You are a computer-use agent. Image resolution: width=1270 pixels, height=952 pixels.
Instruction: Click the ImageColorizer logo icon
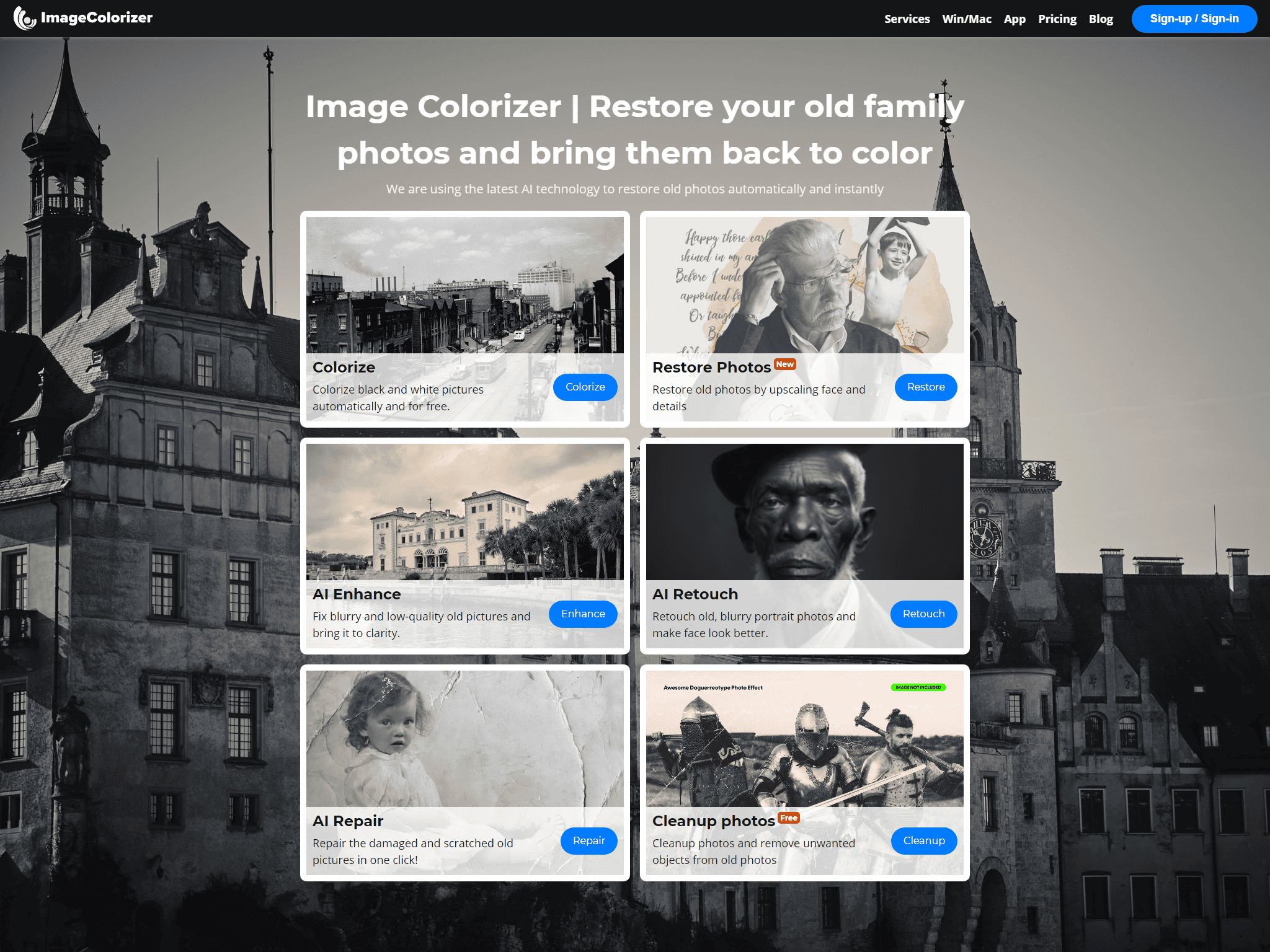tap(25, 18)
